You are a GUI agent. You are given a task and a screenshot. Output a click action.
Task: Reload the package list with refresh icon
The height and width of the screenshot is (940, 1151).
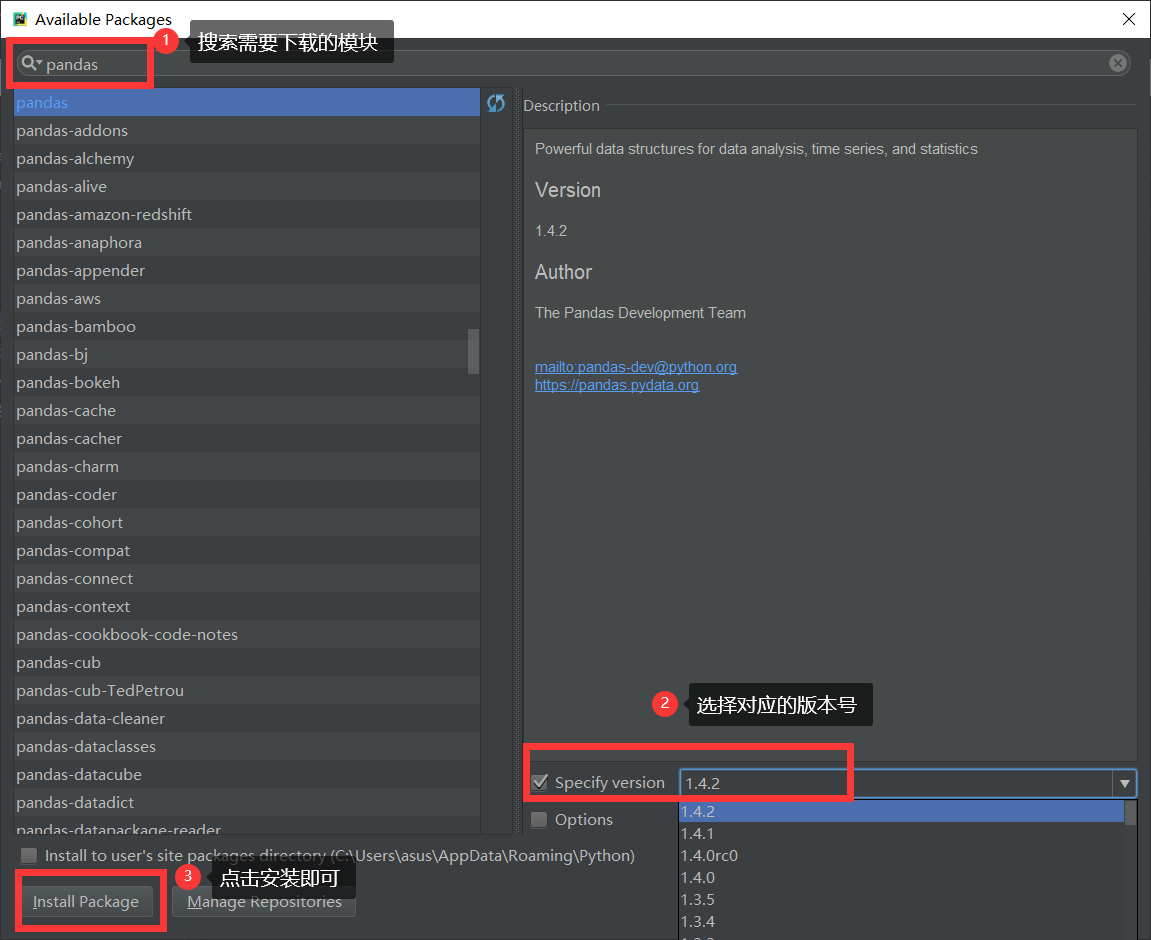496,103
